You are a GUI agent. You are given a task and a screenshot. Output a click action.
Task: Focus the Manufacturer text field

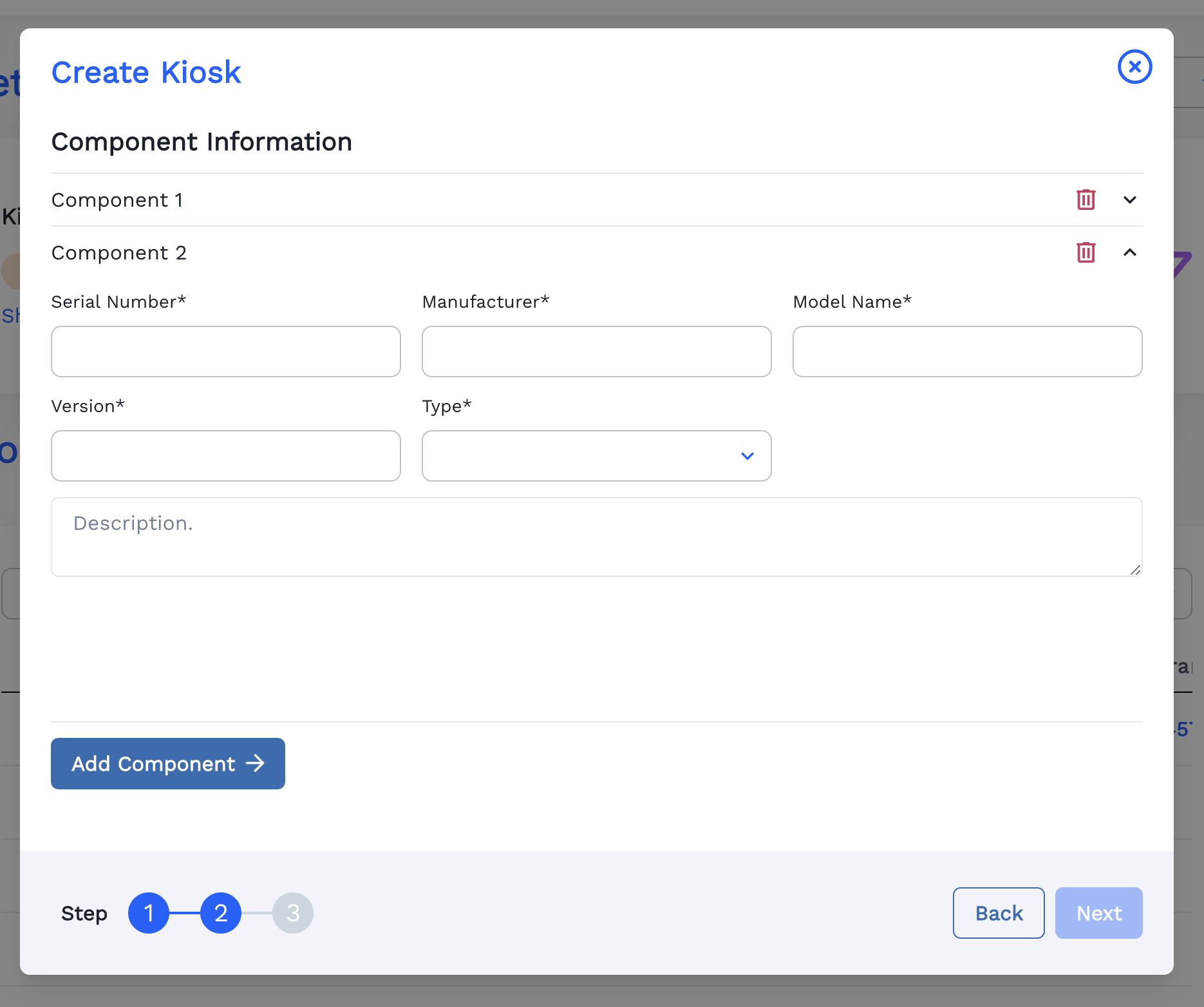coord(596,352)
